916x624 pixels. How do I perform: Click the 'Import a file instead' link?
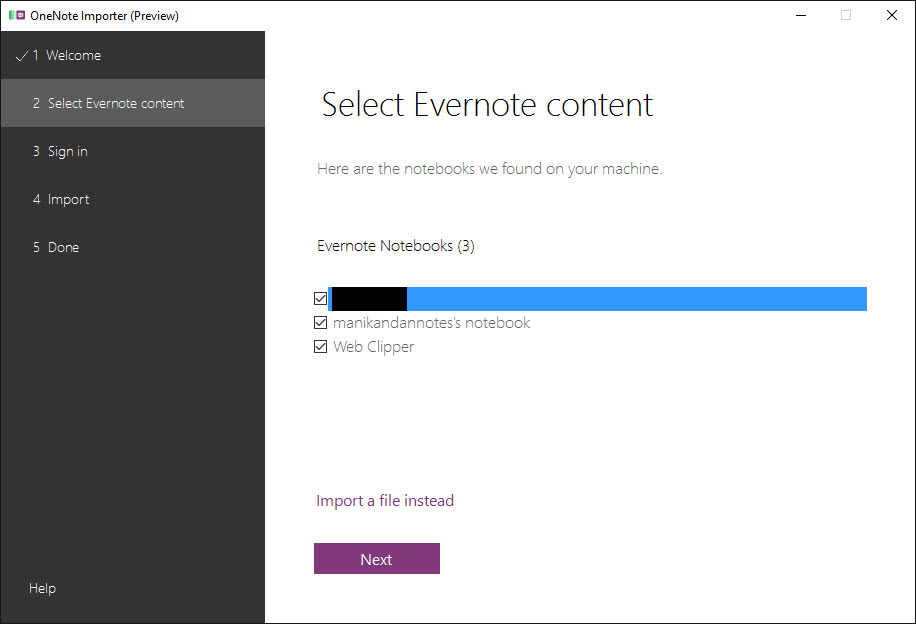(385, 501)
